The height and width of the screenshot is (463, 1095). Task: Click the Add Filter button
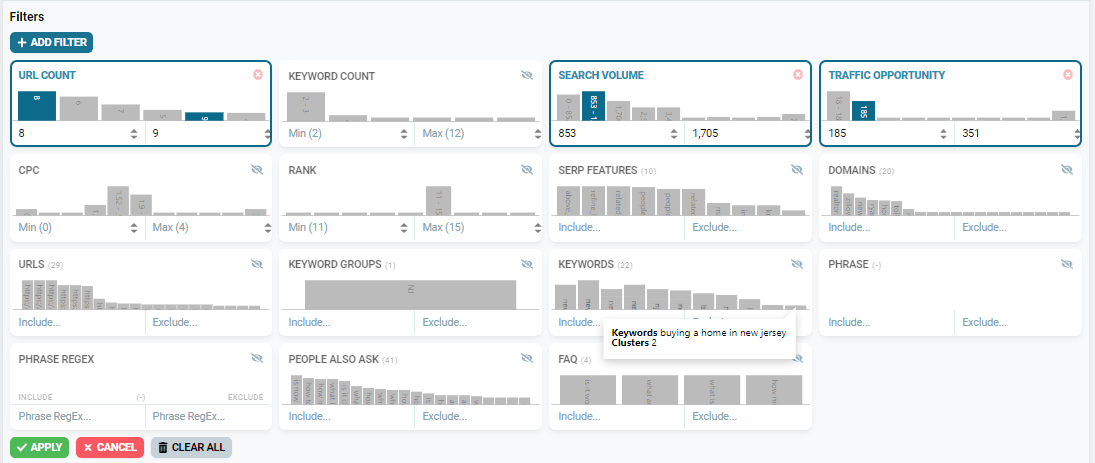coord(52,43)
